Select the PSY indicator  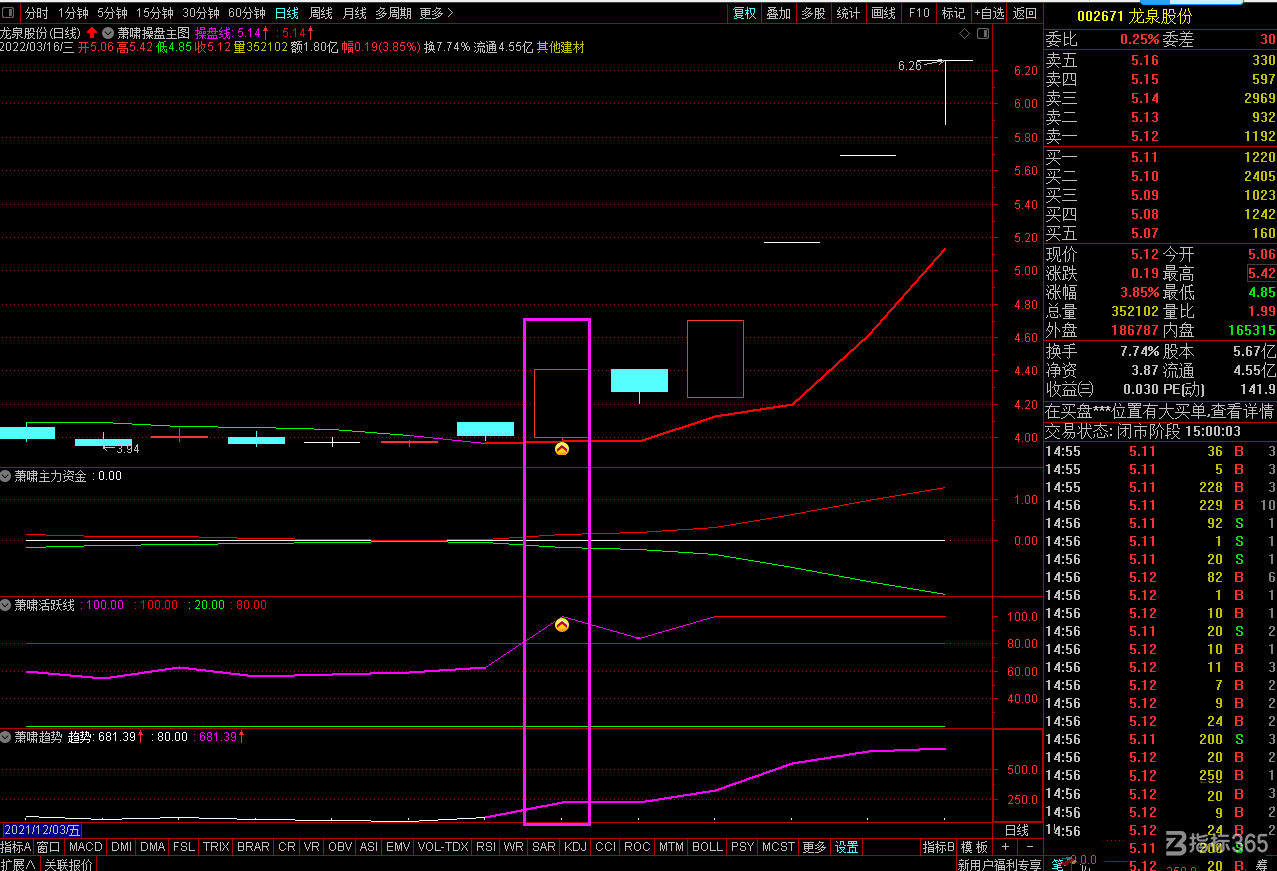click(x=742, y=847)
